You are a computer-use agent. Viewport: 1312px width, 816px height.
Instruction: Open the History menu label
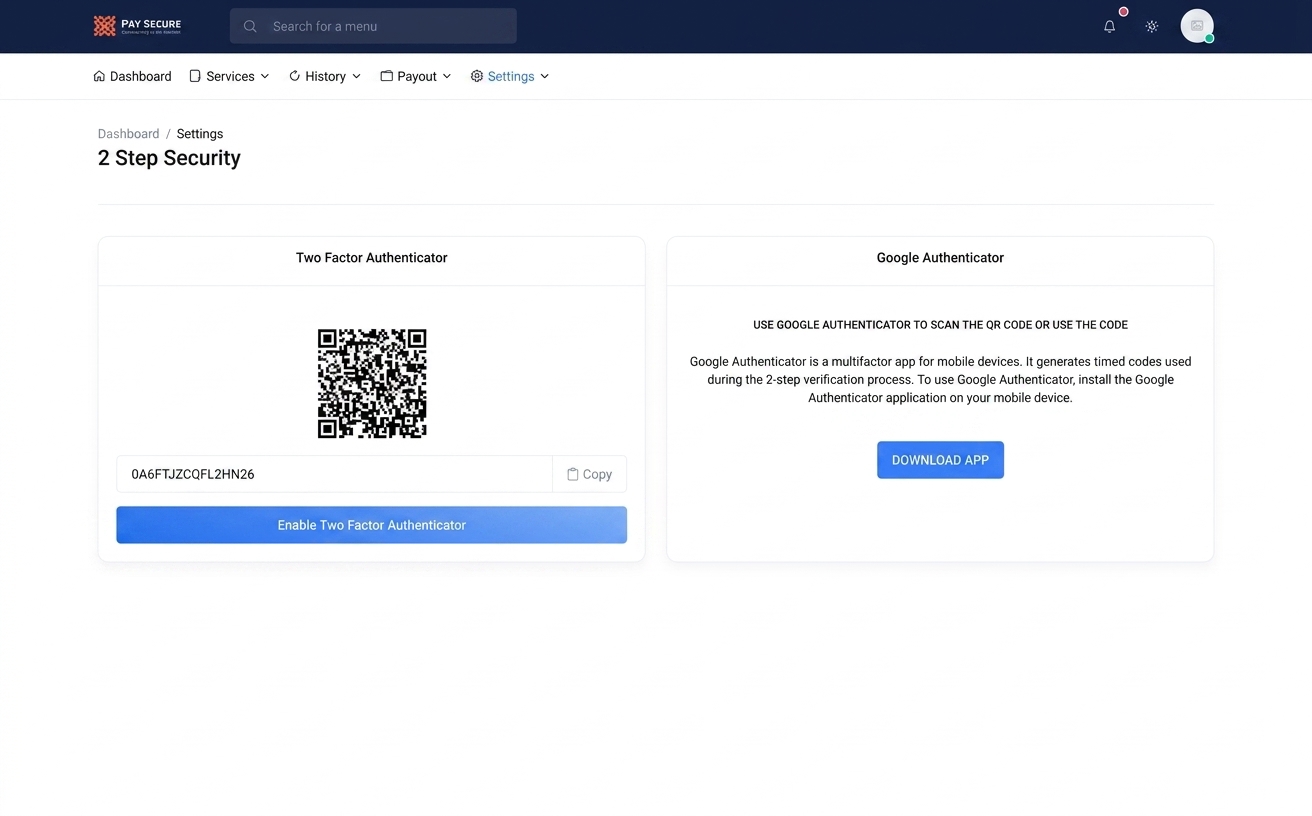325,76
